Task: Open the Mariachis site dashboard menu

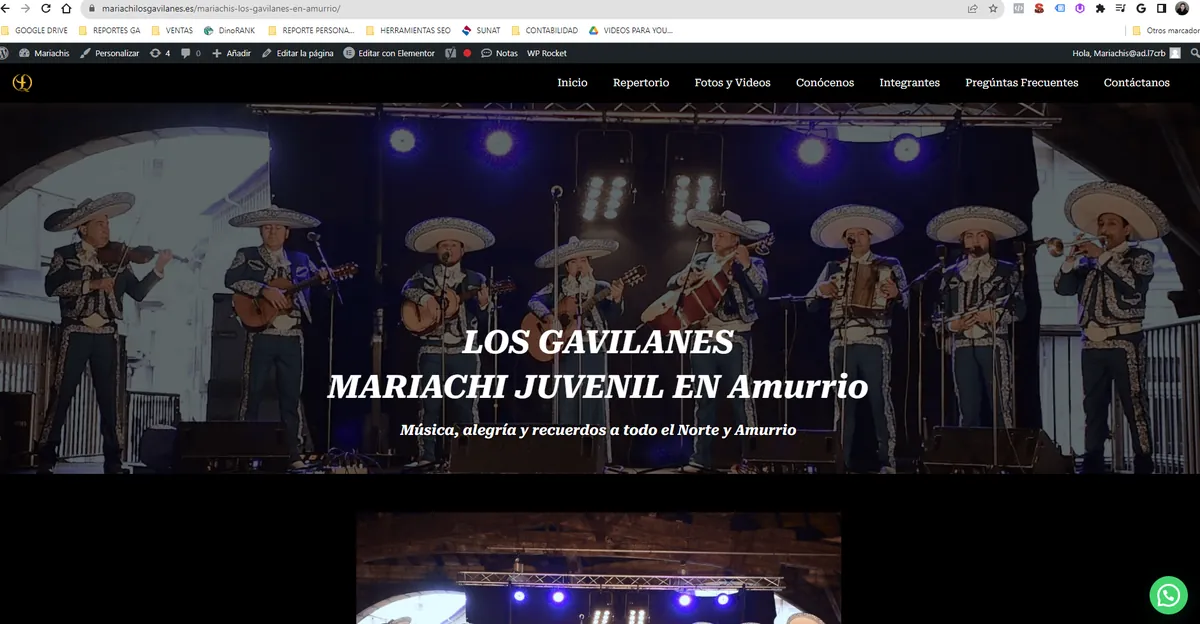Action: [45, 53]
